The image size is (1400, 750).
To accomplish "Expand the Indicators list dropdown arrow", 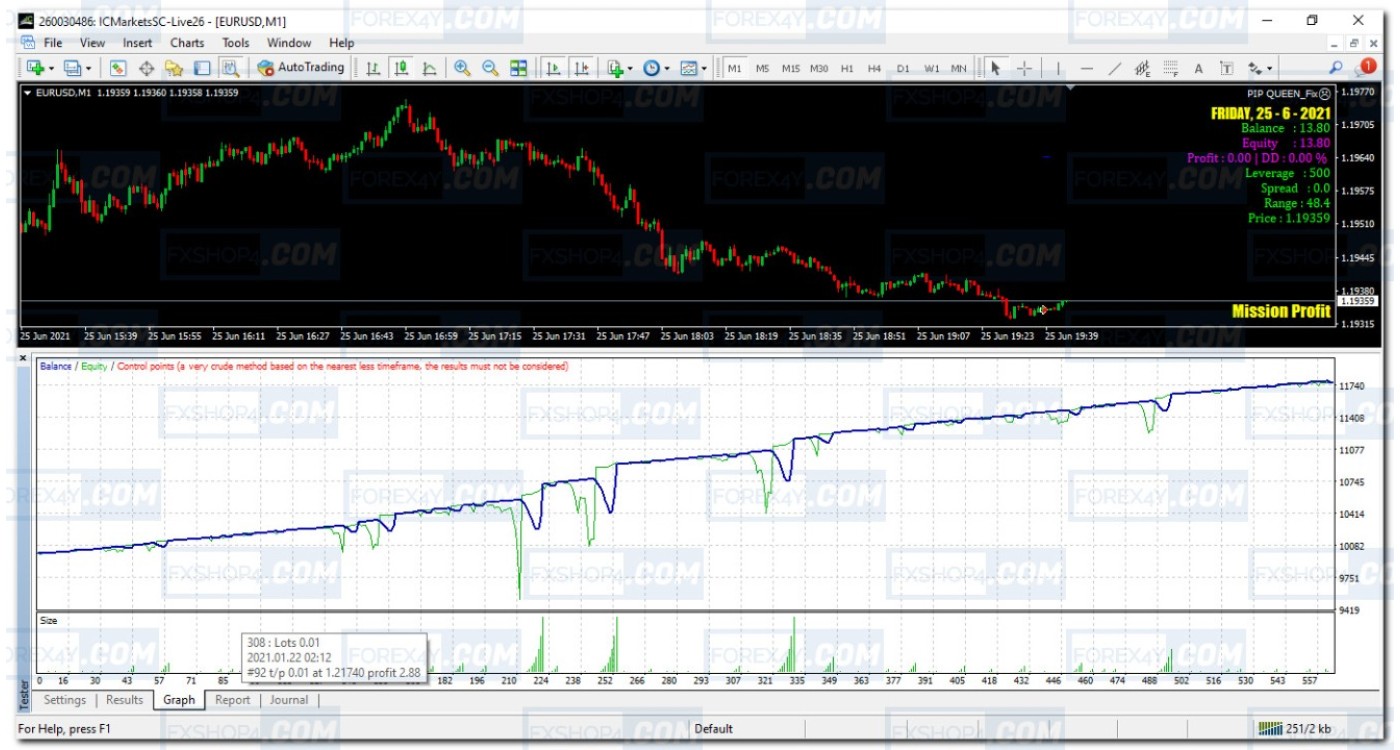I will (x=630, y=68).
